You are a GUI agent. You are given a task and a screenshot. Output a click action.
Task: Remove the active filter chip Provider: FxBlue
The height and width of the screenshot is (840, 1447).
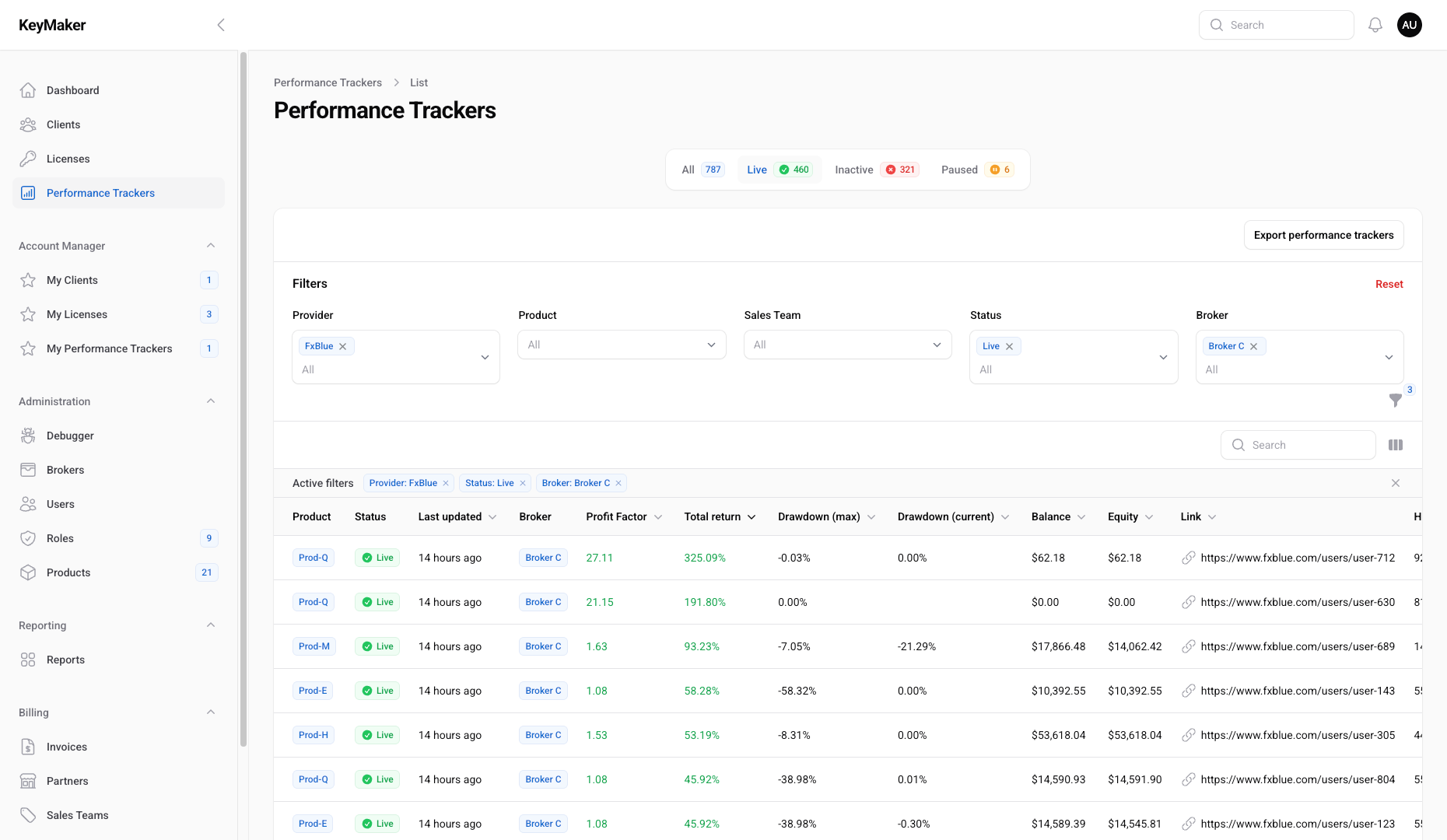click(446, 483)
